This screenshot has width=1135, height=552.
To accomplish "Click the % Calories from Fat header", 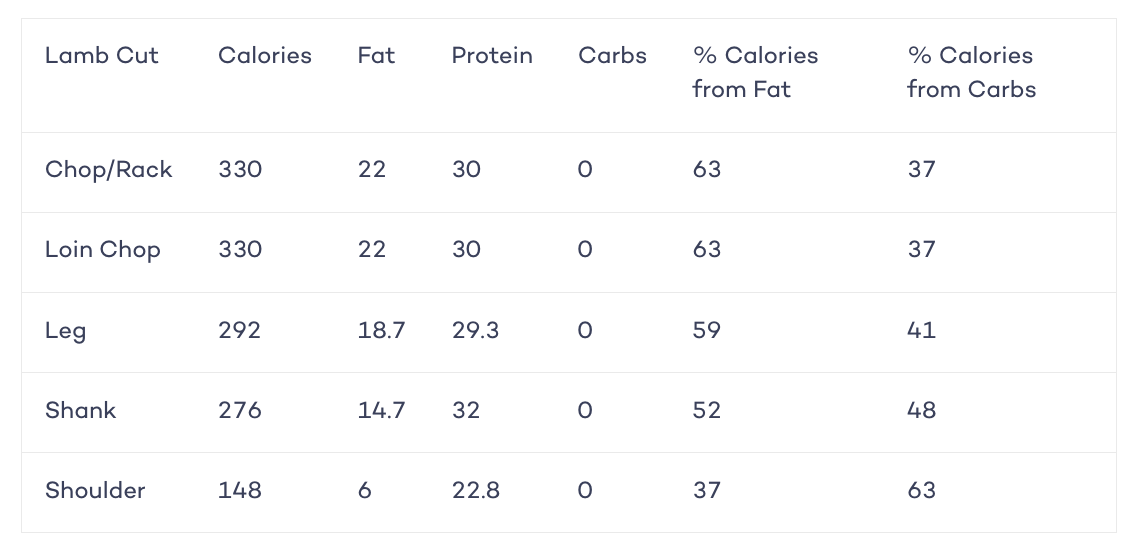I will [x=756, y=72].
